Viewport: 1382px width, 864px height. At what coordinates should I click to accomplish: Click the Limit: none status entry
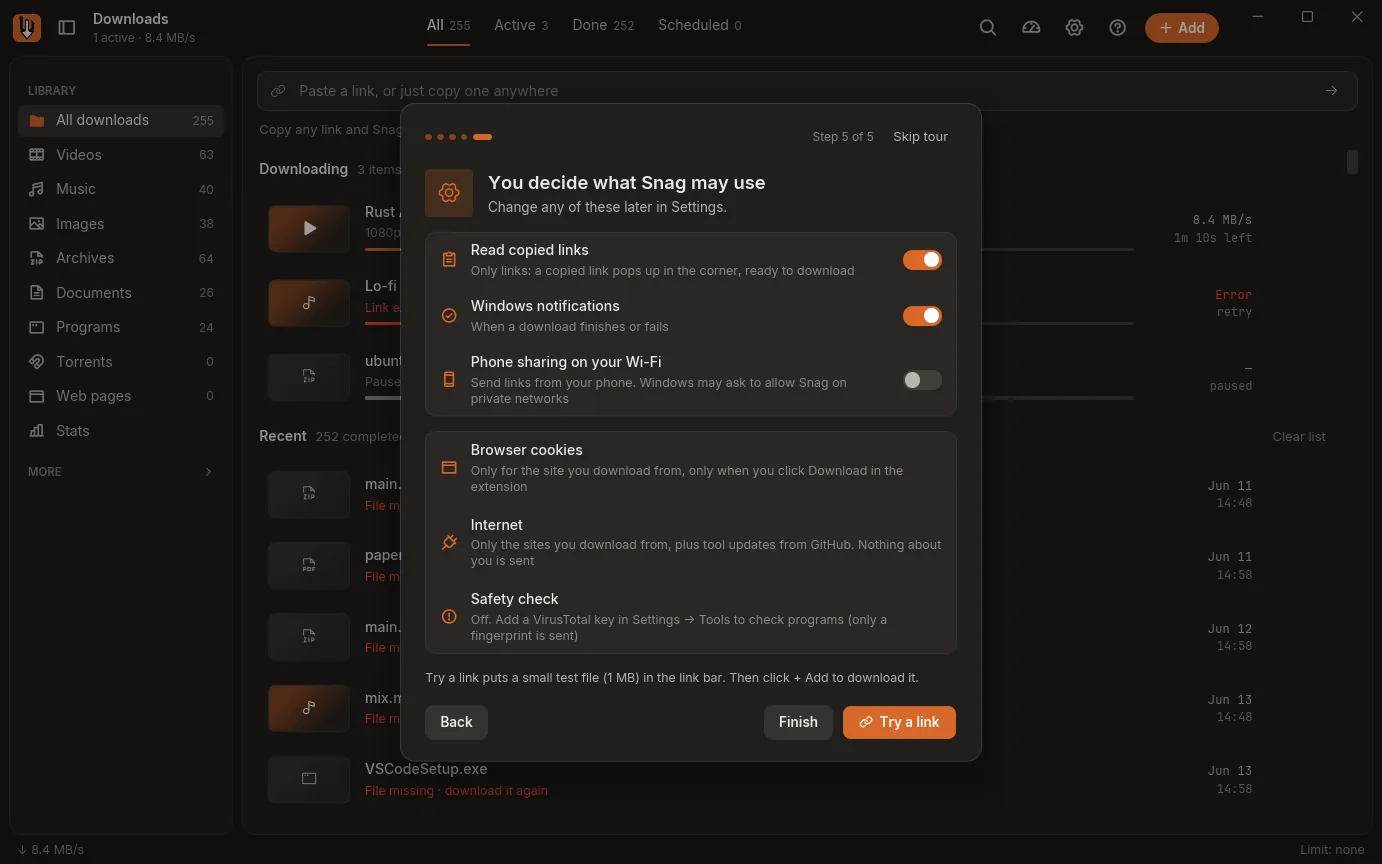pos(1332,850)
